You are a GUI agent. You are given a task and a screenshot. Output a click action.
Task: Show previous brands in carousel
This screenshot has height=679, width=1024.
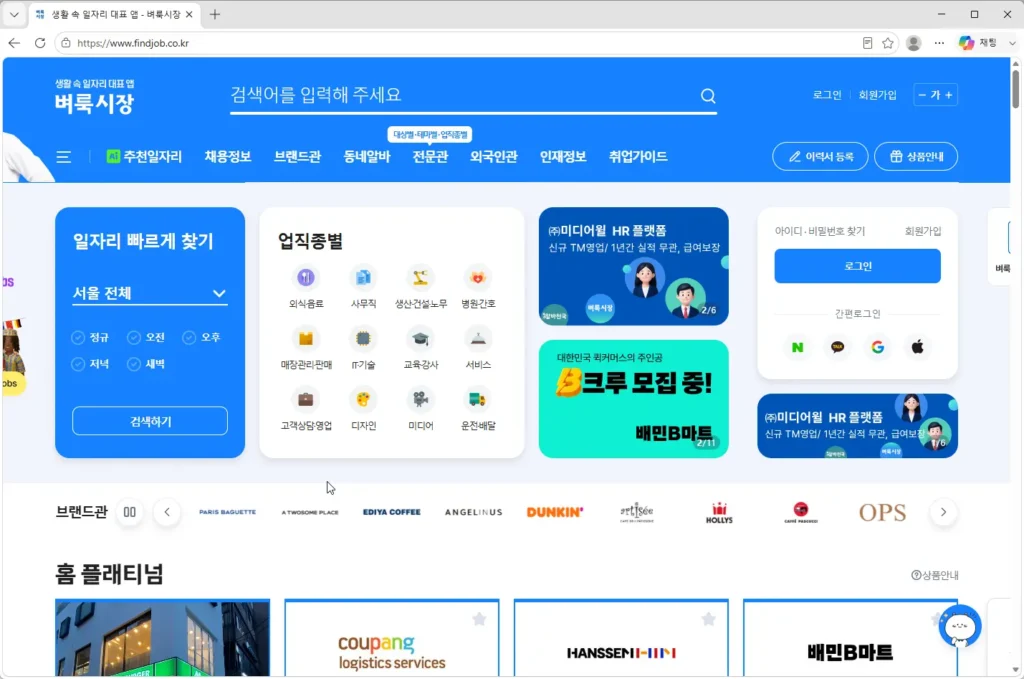(x=167, y=512)
